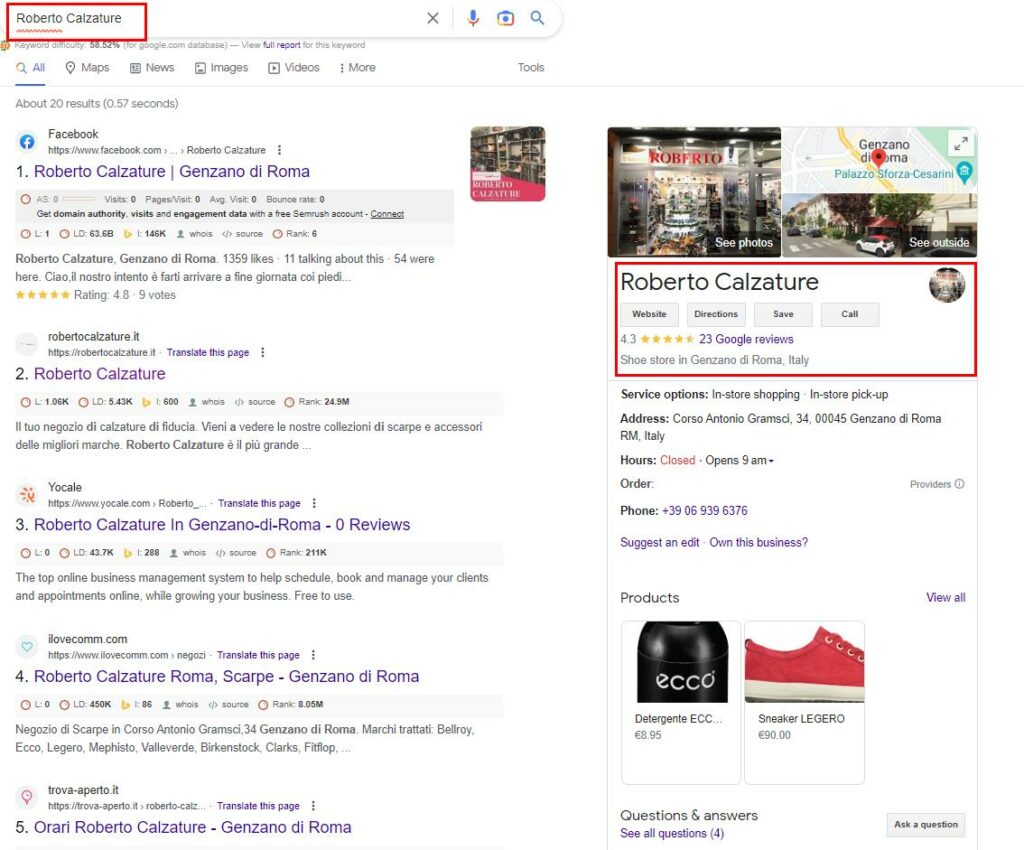Open Roberto Calzature | Genzano di Roma Facebook result

pyautogui.click(x=172, y=171)
